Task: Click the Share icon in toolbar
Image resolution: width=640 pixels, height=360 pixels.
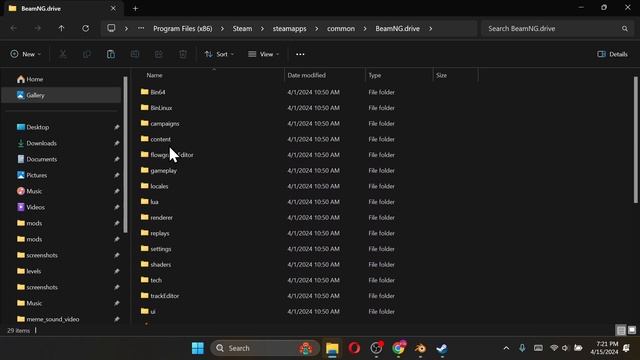Action: tap(159, 54)
